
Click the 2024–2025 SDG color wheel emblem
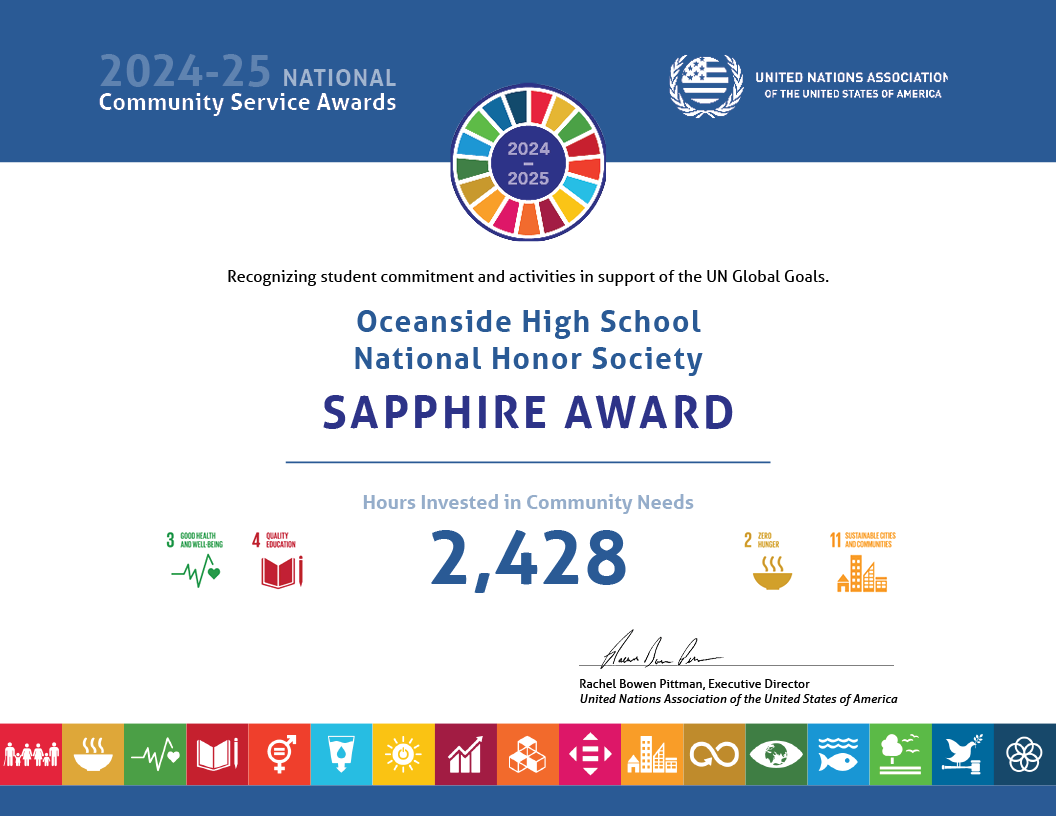528,162
